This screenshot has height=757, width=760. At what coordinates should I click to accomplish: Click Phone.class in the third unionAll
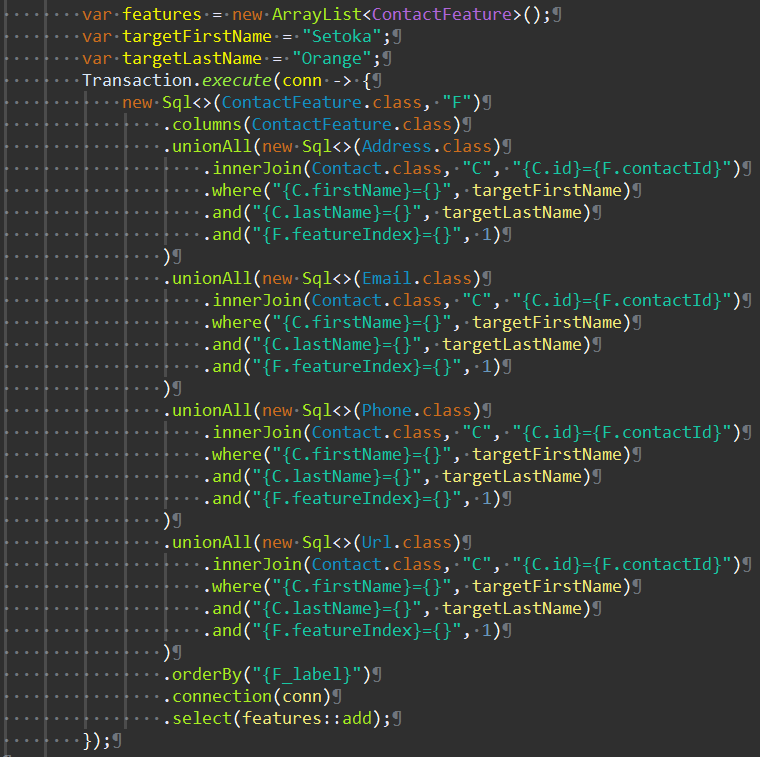(417, 410)
